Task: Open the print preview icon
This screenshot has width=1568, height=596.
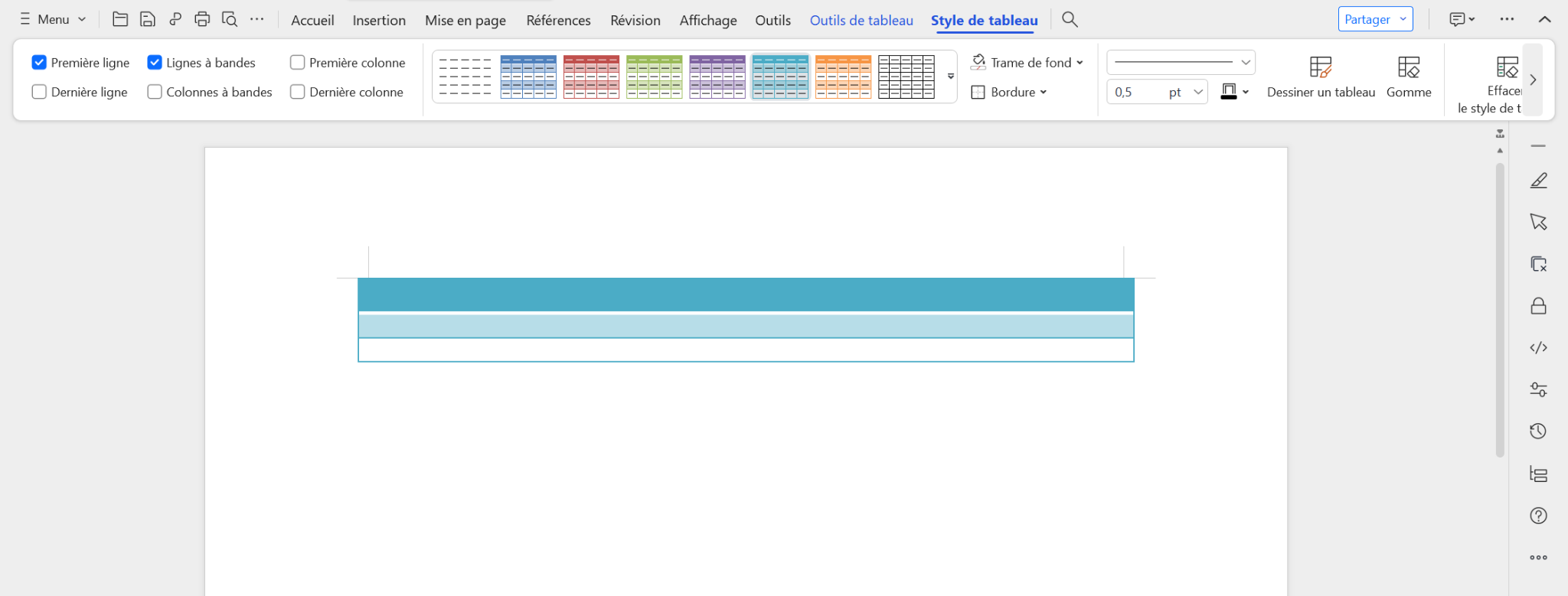Action: [230, 19]
